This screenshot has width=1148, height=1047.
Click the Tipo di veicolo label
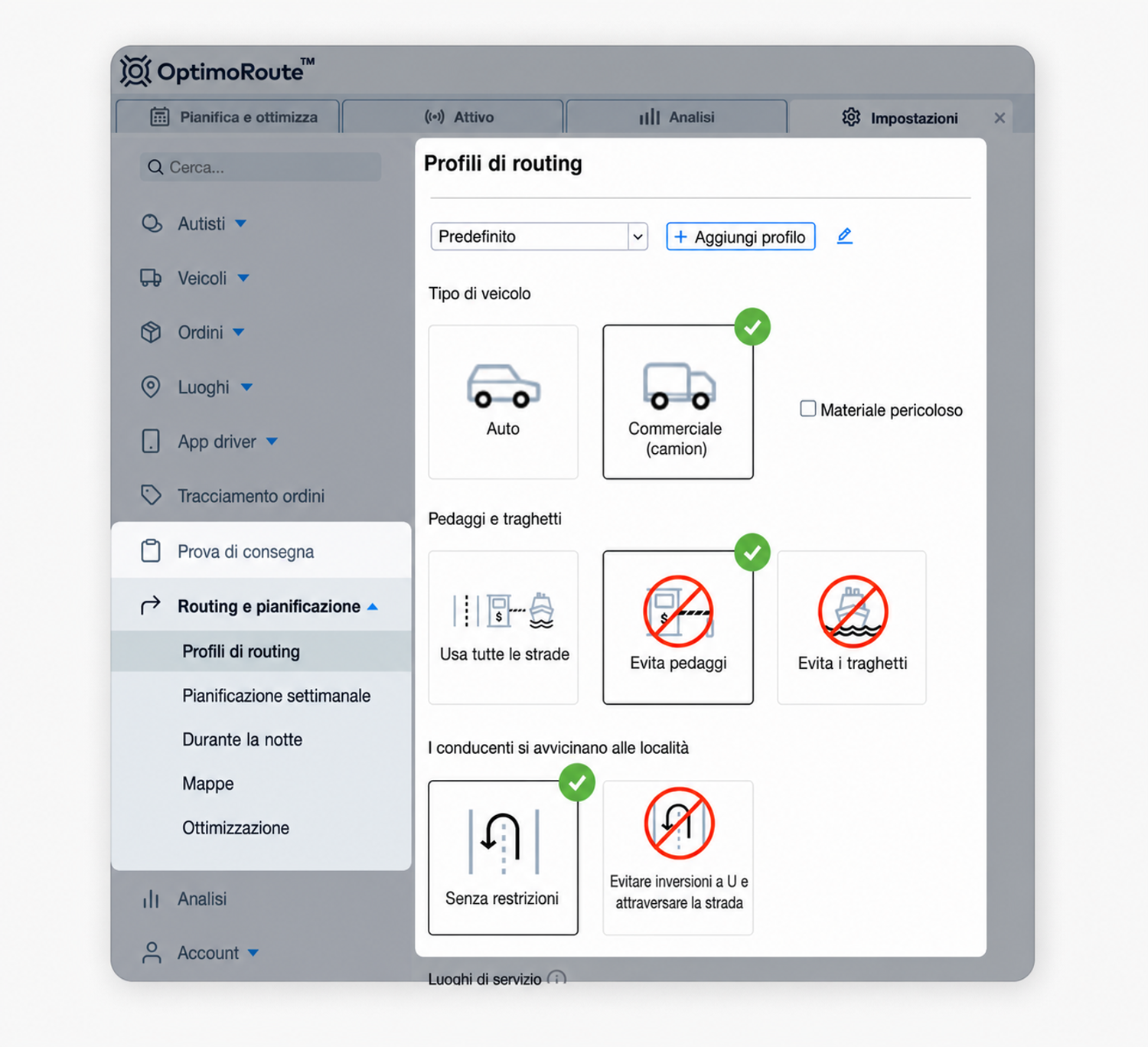(x=480, y=294)
